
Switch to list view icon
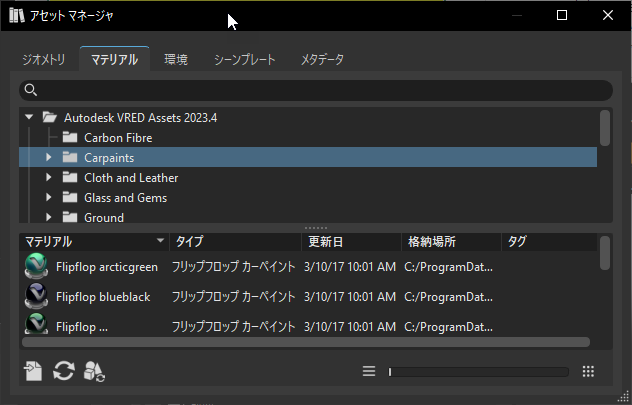click(369, 371)
